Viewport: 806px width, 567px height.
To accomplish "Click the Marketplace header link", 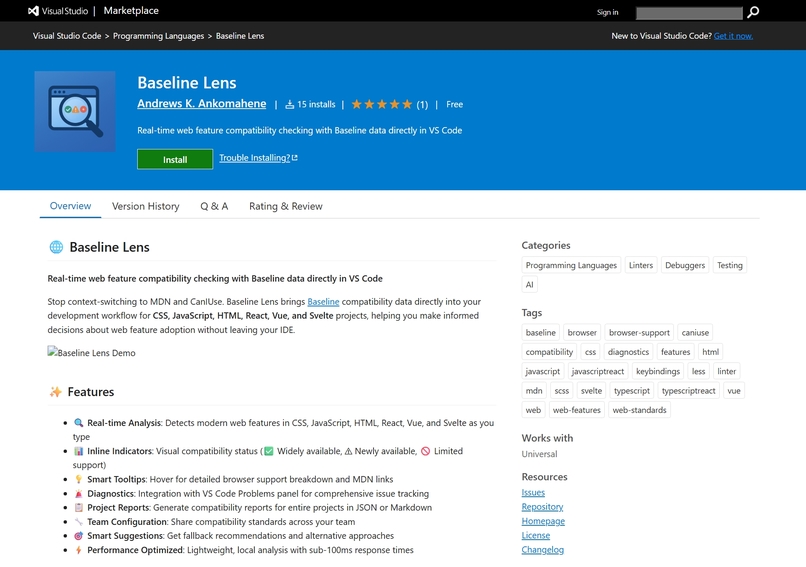I will pyautogui.click(x=131, y=11).
